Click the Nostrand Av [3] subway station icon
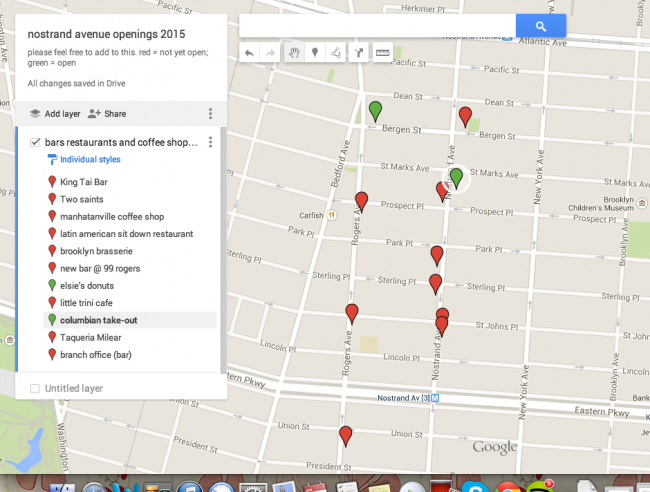This screenshot has width=650, height=492. [435, 398]
